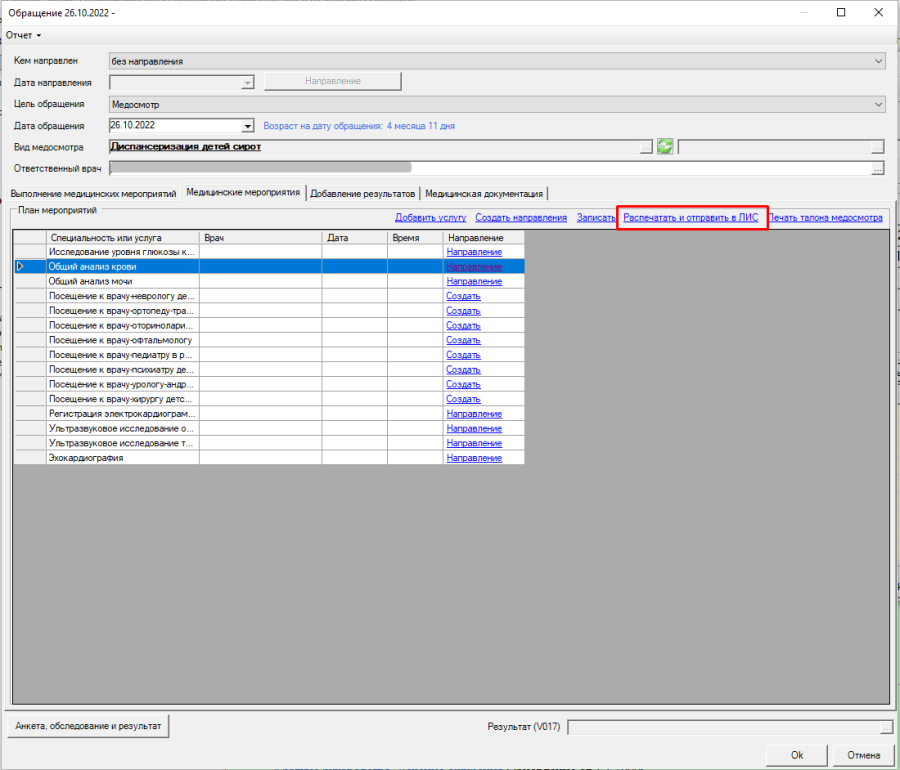
Task: Open Направление link for Ультразвуковое исследование т... row
Action: tap(474, 443)
